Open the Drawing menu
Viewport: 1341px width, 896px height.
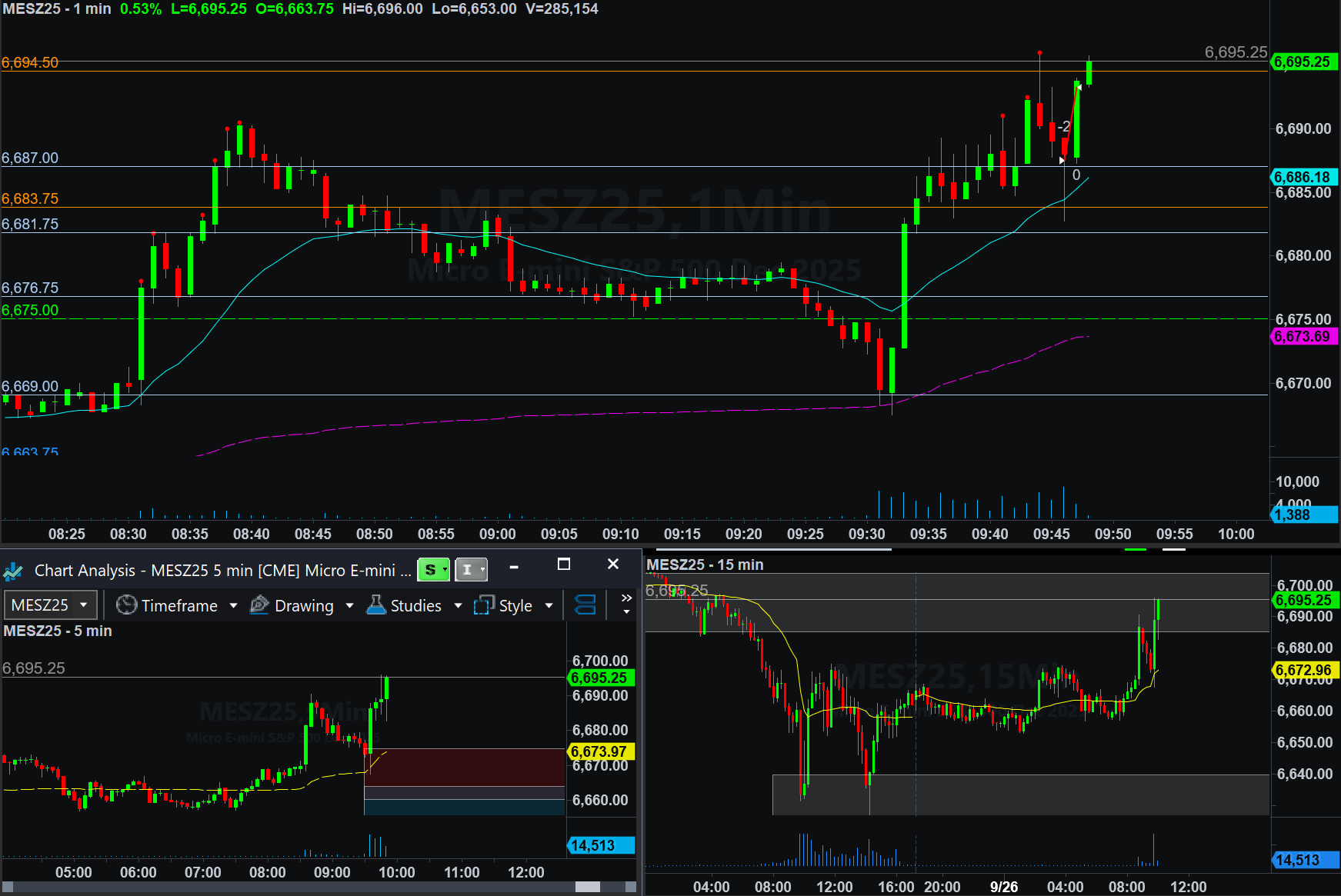point(304,606)
